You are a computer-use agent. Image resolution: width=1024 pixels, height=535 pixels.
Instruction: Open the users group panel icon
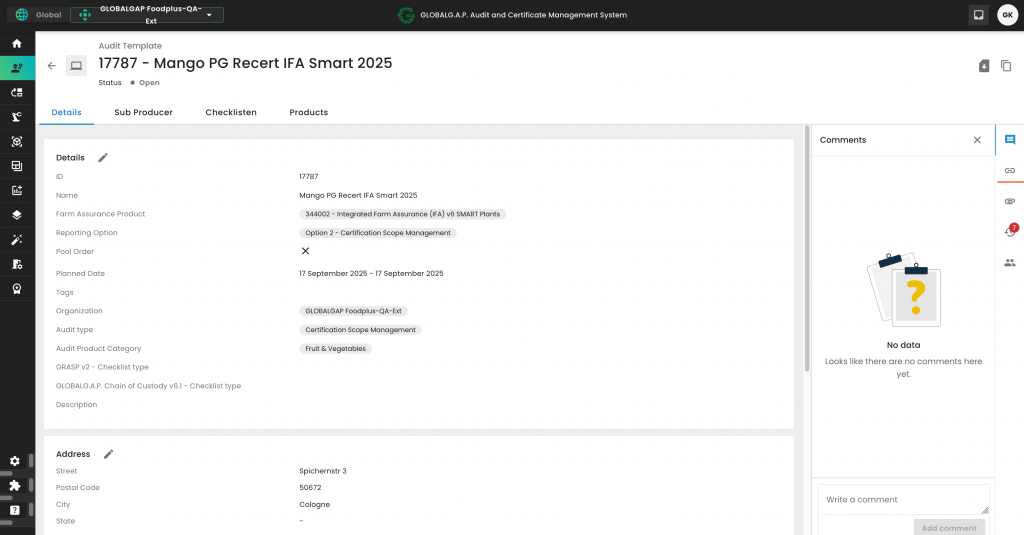click(1009, 262)
